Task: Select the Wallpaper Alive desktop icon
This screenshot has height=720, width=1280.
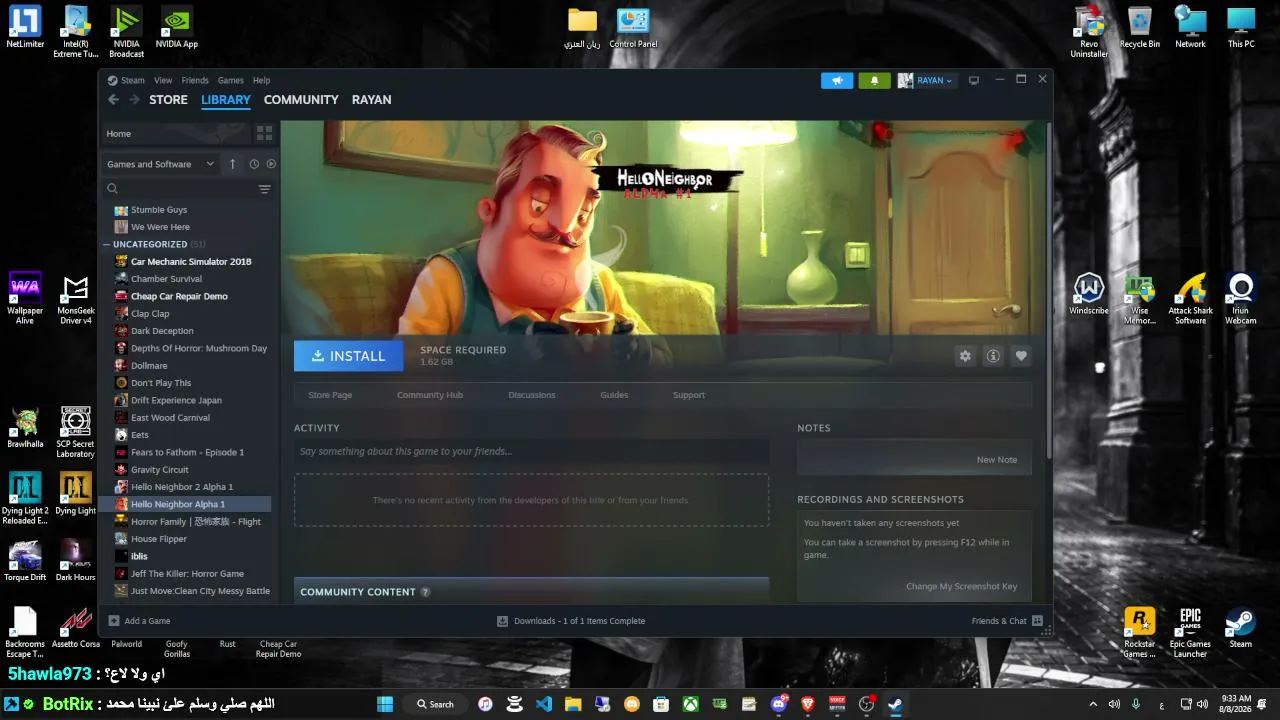Action: click(x=25, y=298)
